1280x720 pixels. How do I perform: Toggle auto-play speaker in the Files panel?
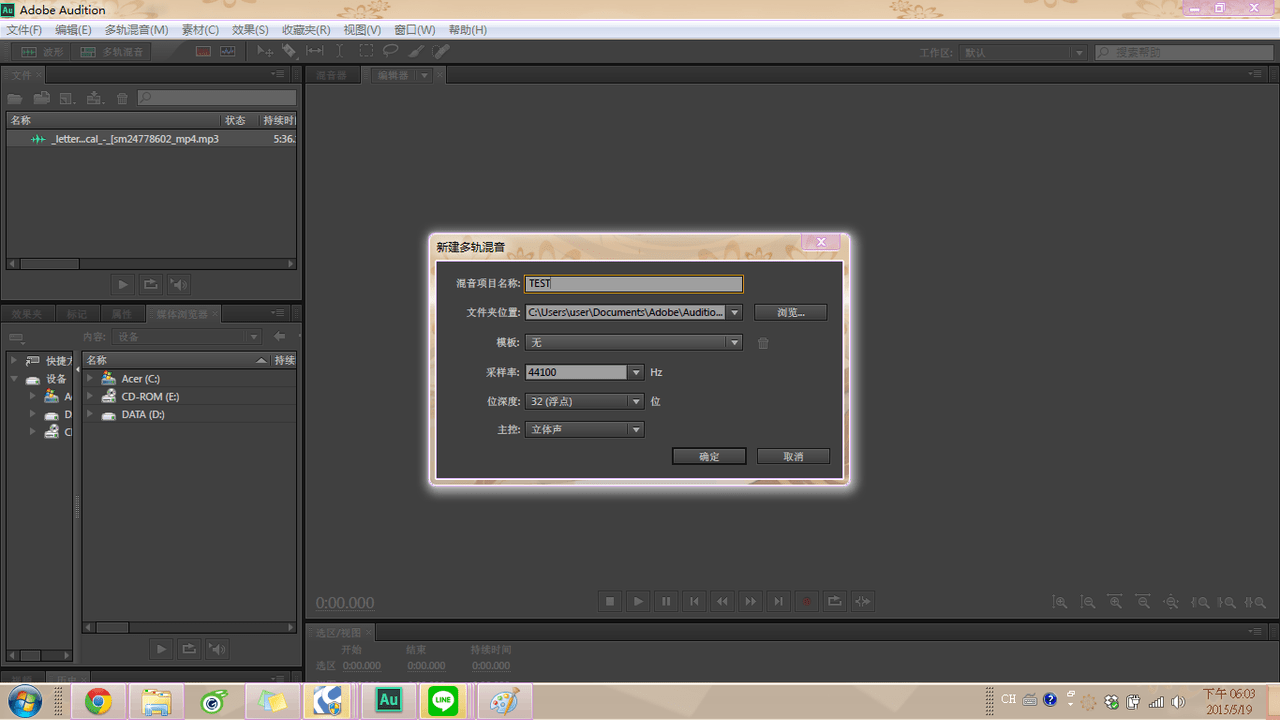pyautogui.click(x=179, y=285)
